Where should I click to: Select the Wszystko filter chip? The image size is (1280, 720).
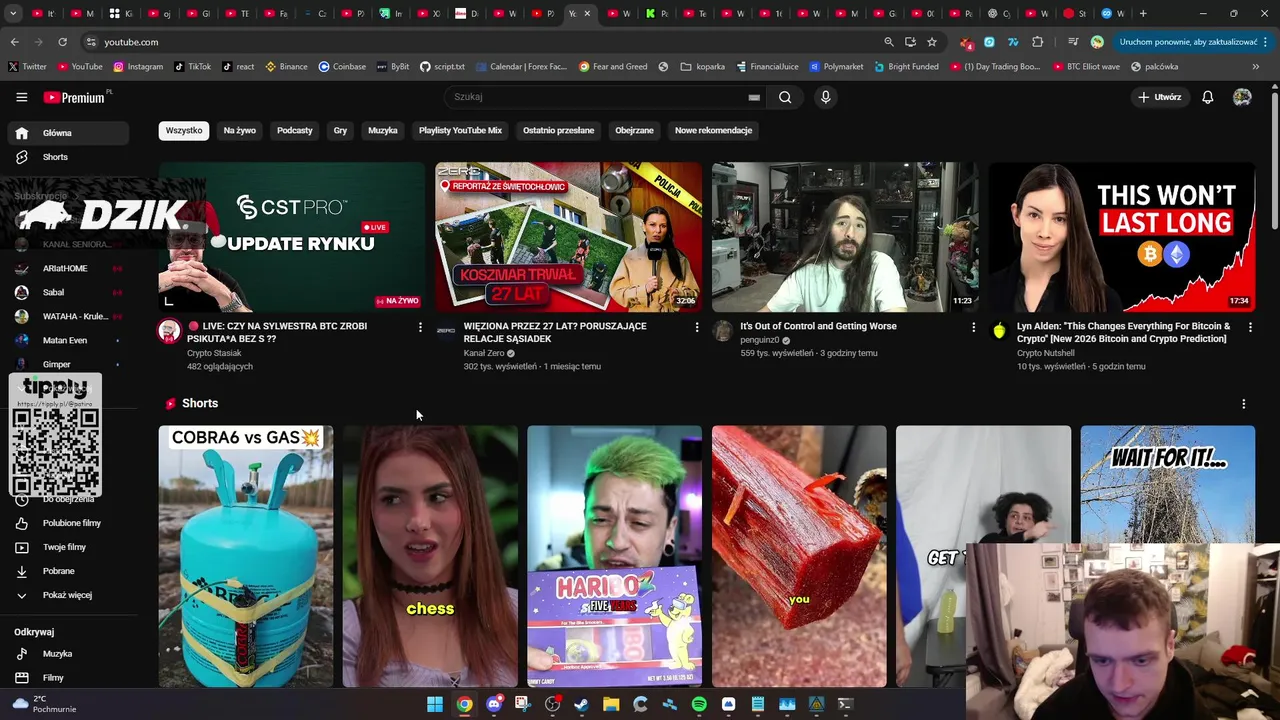184,130
